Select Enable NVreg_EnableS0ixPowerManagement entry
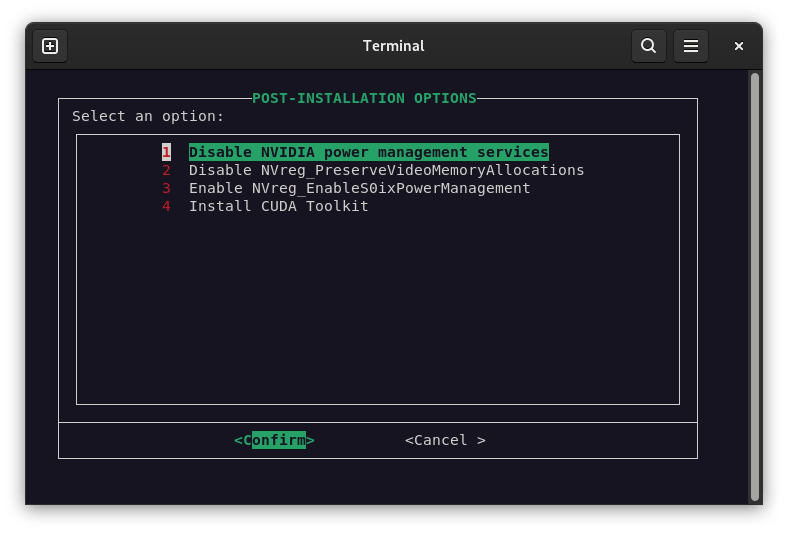Viewport: 788px width, 533px height. click(x=359, y=188)
